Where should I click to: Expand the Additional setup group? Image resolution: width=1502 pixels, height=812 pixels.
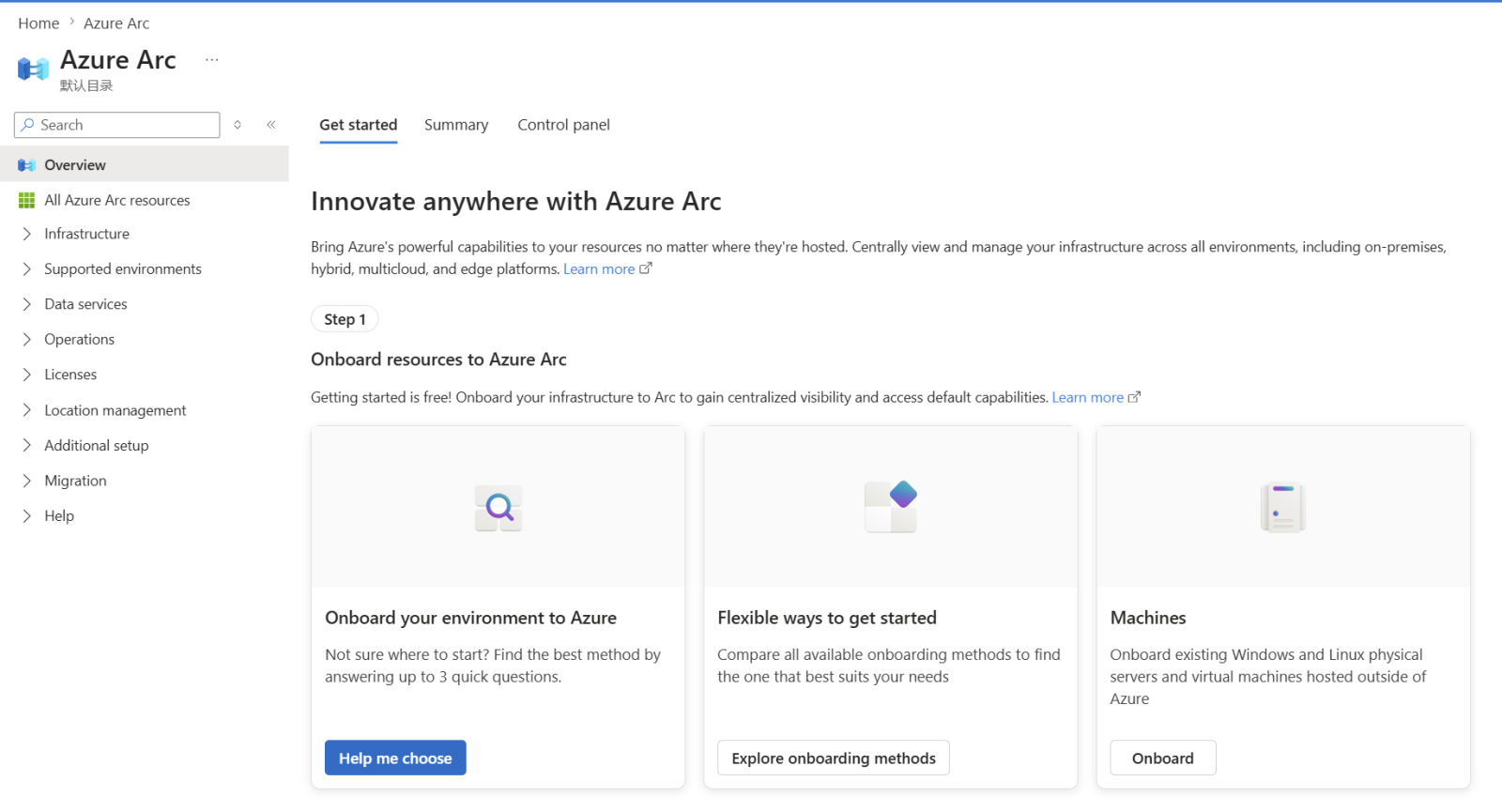pyautogui.click(x=27, y=446)
